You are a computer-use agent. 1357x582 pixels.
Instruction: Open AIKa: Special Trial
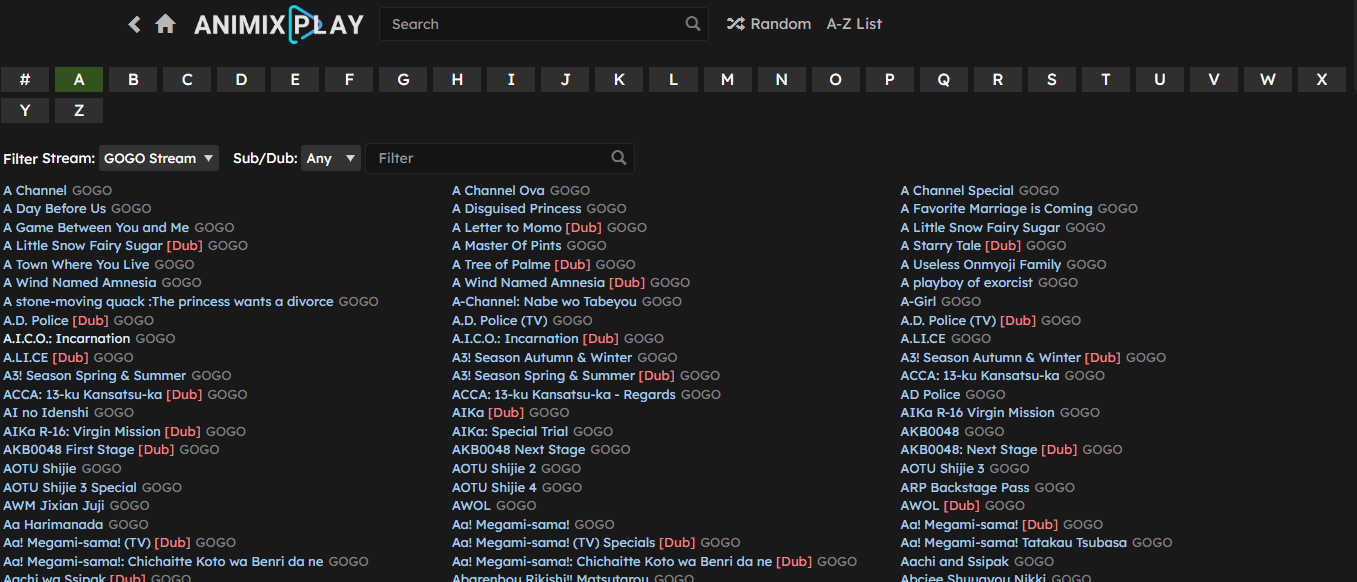(510, 431)
